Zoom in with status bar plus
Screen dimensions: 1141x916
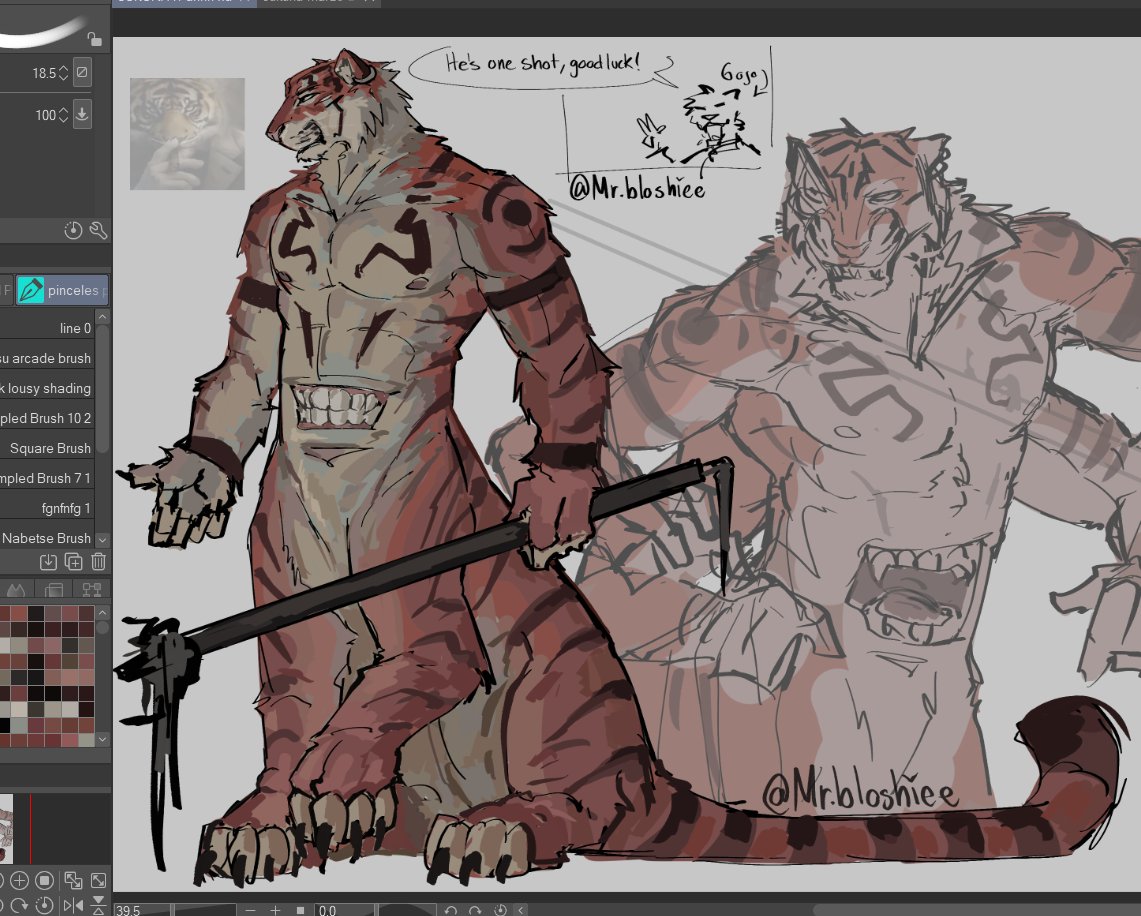click(275, 910)
